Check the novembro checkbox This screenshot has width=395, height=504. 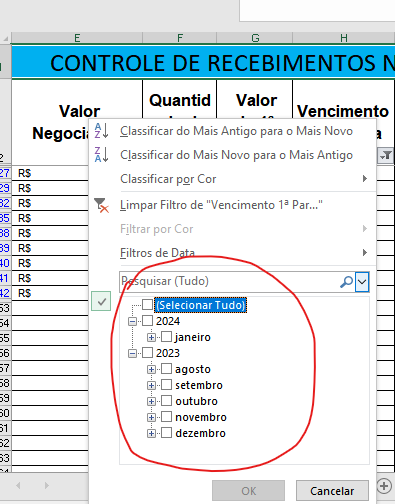coord(166,417)
